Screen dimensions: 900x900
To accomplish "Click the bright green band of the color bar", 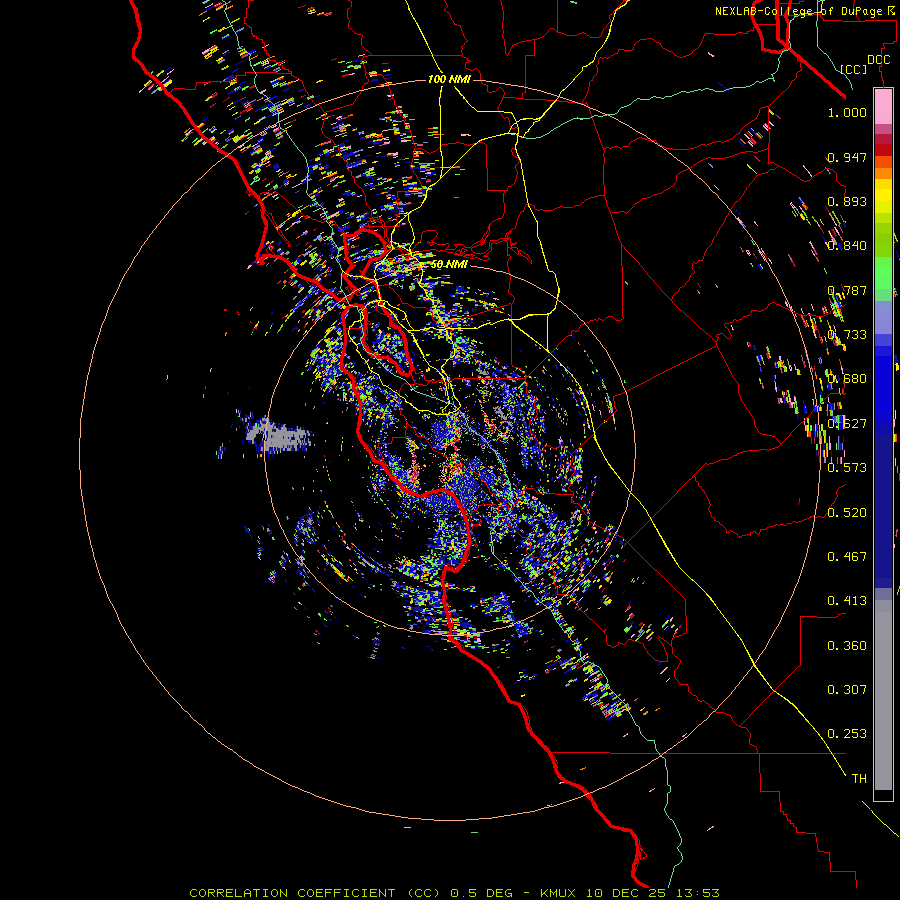I will (883, 273).
